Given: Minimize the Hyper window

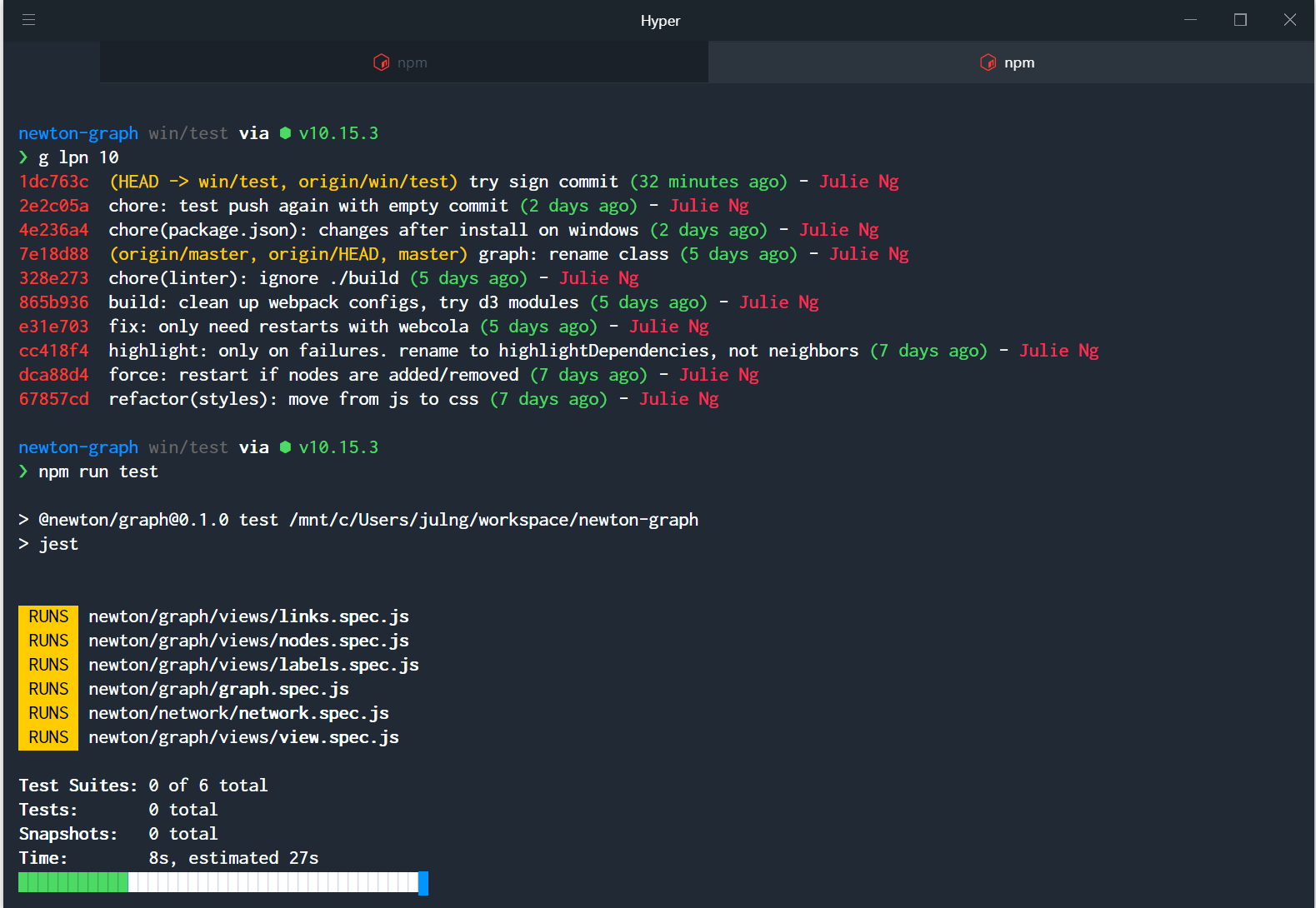Looking at the screenshot, I should click(1190, 20).
